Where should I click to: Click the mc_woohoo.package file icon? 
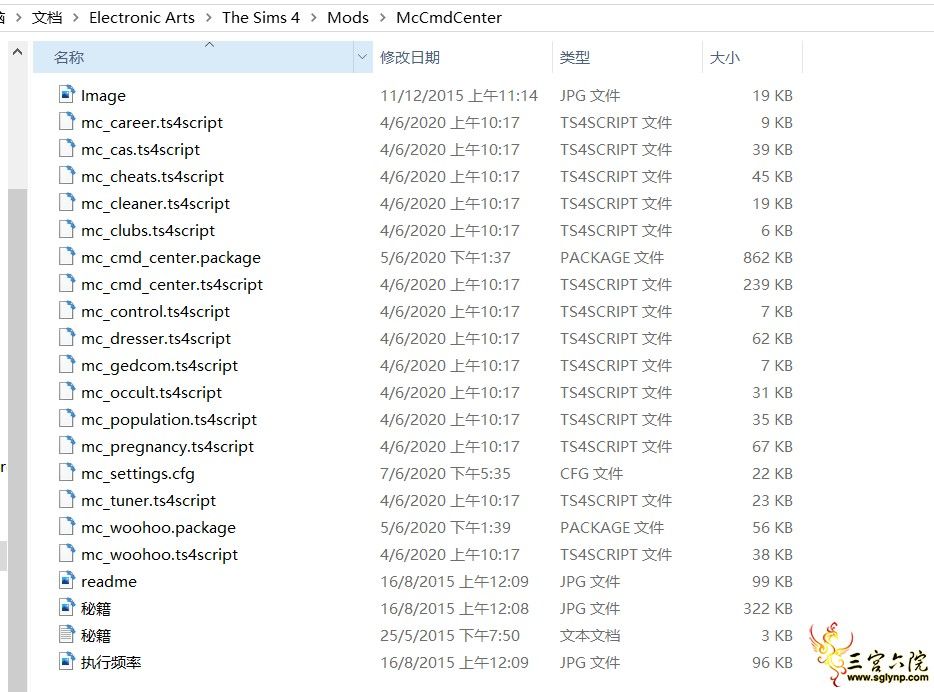67,526
